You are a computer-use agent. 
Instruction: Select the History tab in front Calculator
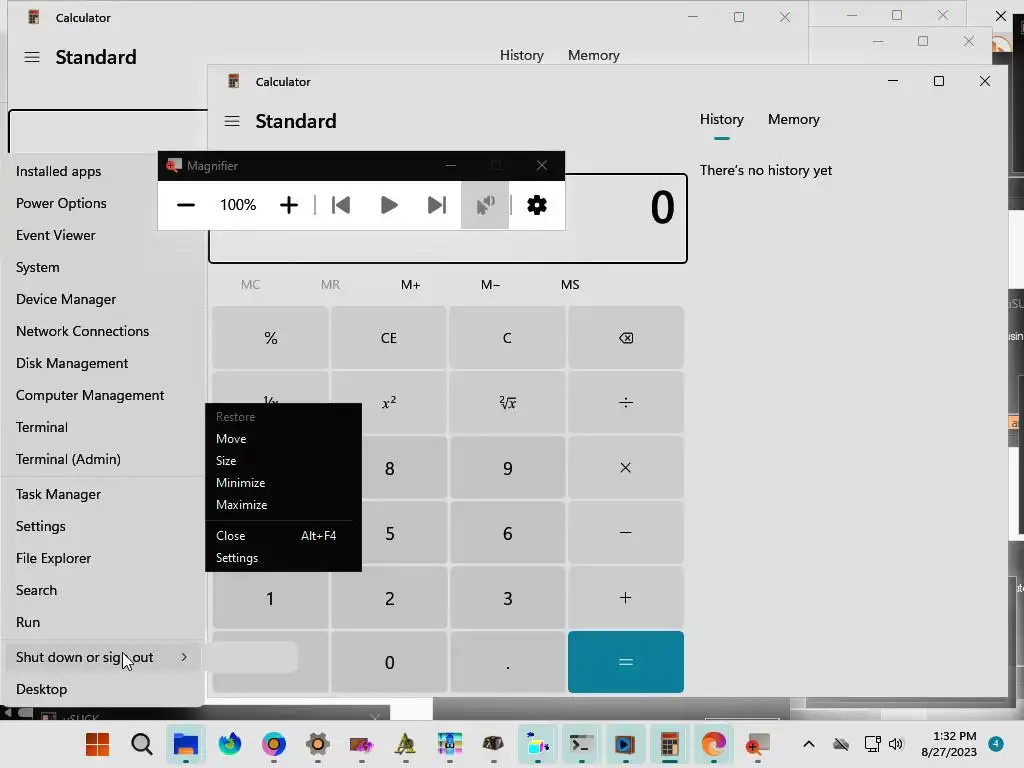pyautogui.click(x=722, y=120)
